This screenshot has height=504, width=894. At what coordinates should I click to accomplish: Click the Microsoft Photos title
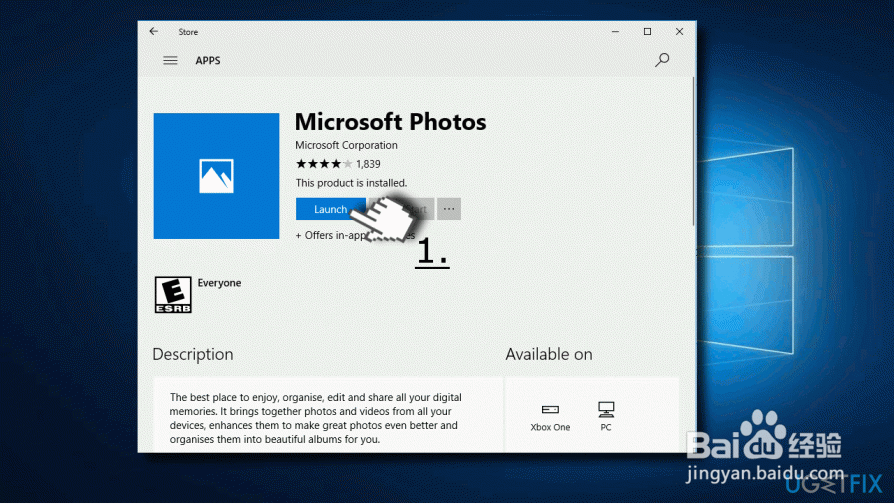391,122
